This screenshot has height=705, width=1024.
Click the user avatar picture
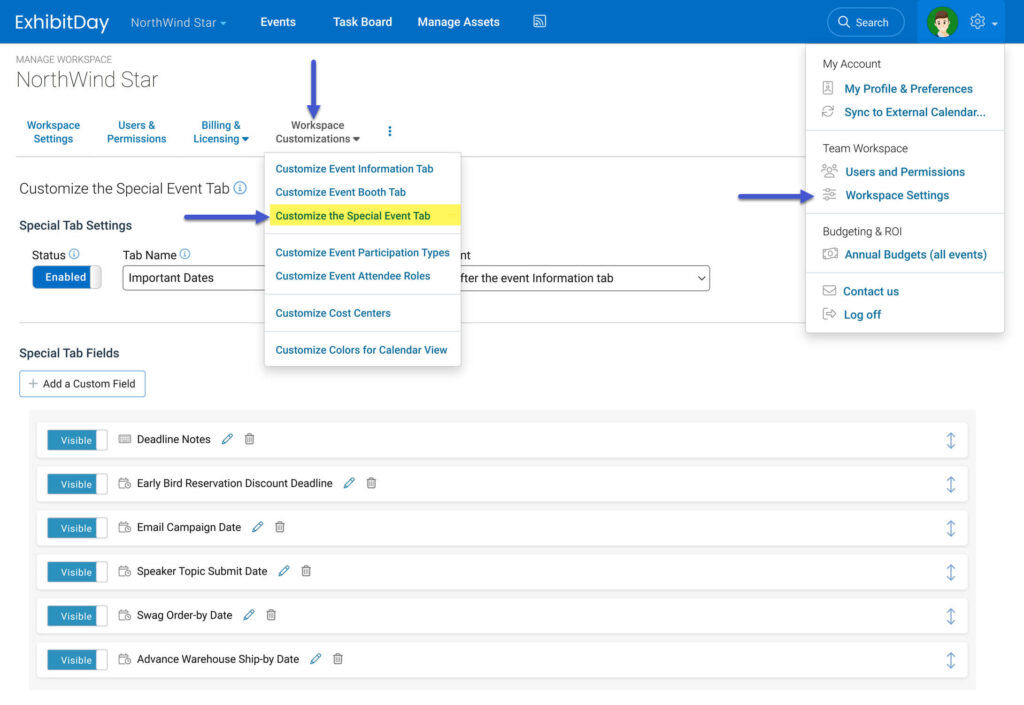942,22
